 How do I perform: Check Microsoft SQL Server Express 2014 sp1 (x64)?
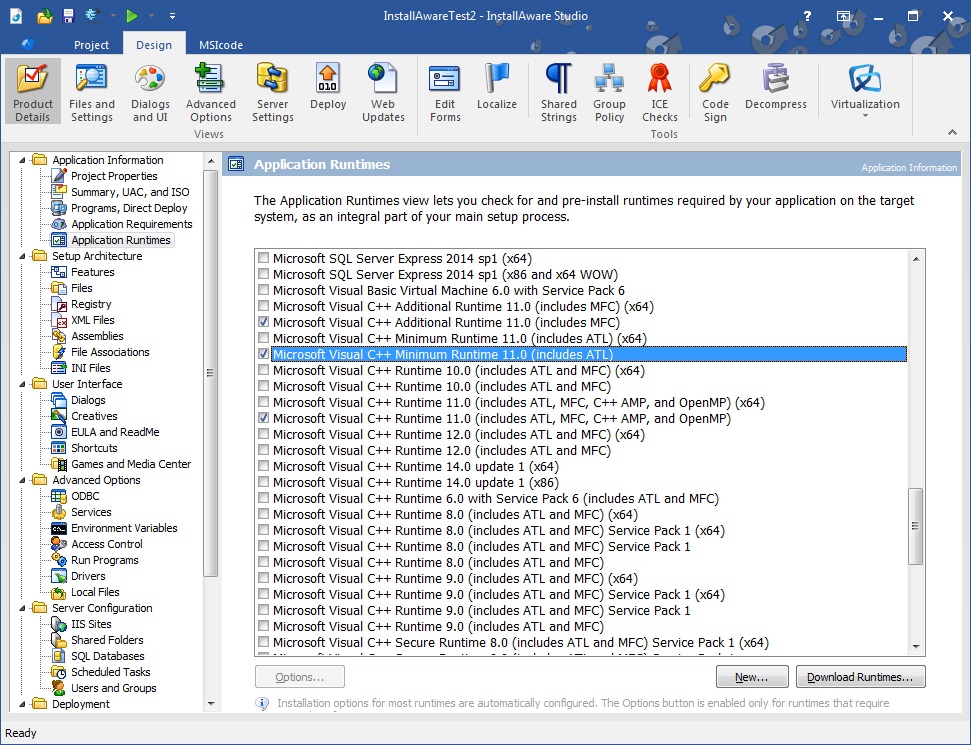264,258
